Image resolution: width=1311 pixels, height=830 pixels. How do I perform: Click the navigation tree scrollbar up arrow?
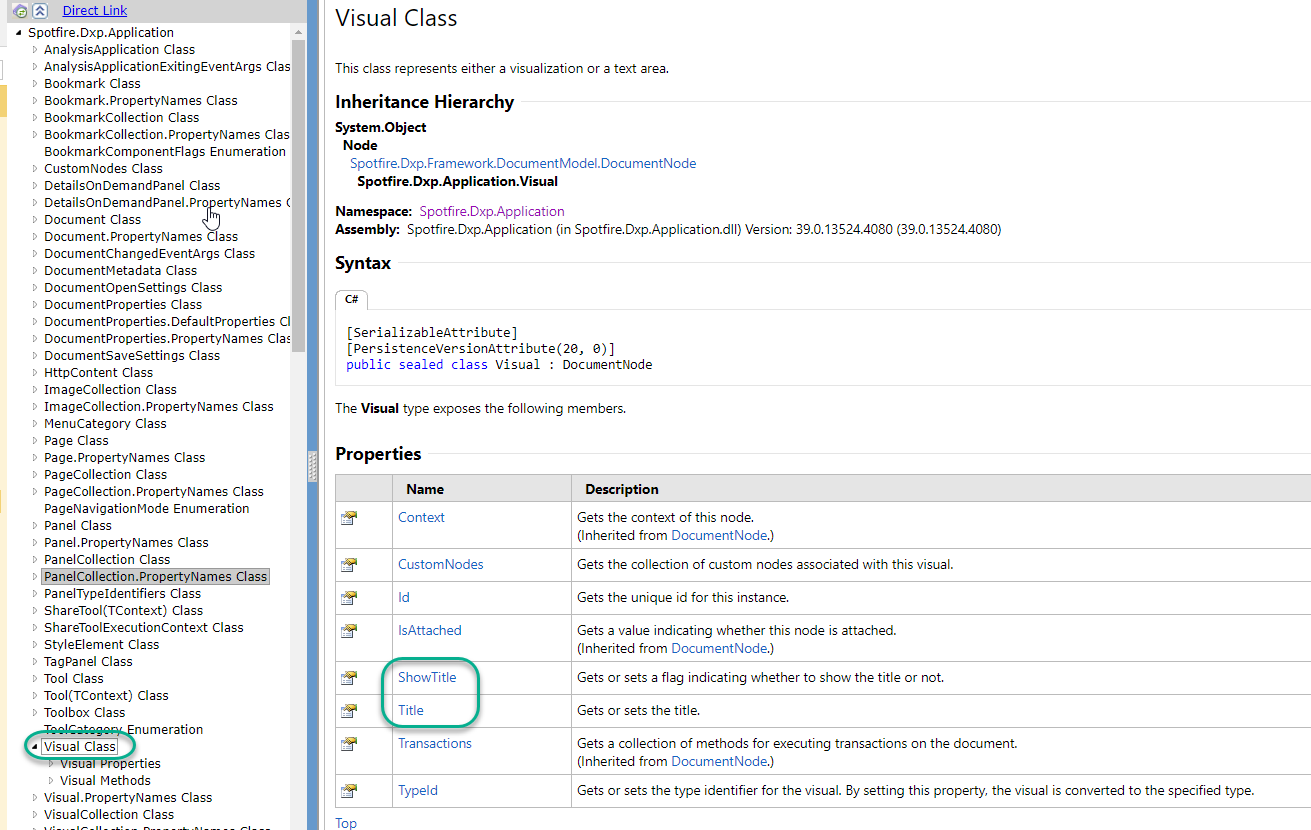point(298,33)
